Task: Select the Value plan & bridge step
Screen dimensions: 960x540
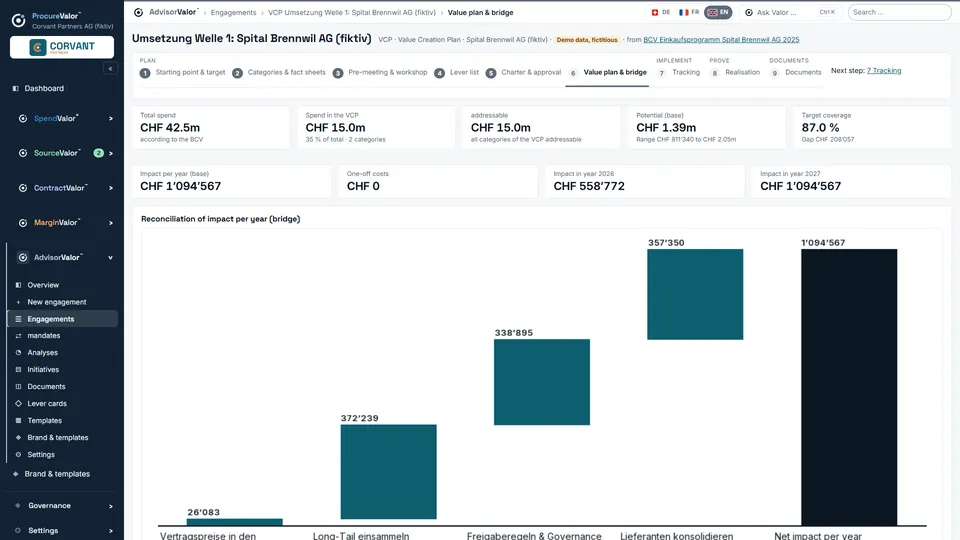Action: [607, 73]
